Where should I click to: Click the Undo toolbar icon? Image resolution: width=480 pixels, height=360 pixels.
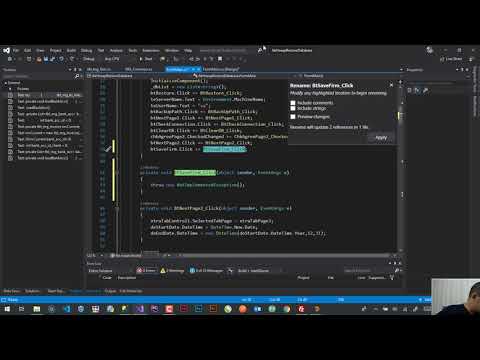[62, 59]
